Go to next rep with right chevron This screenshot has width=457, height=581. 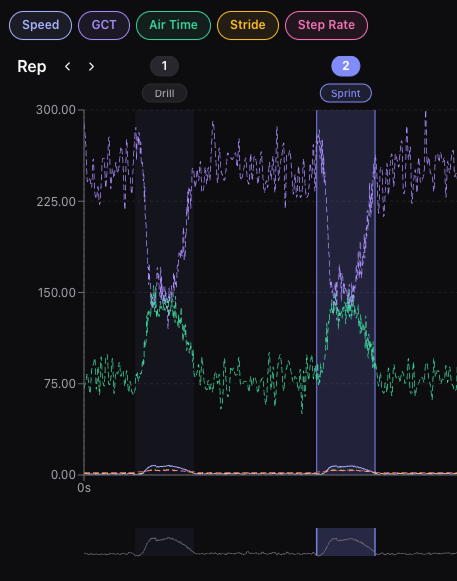[x=91, y=67]
